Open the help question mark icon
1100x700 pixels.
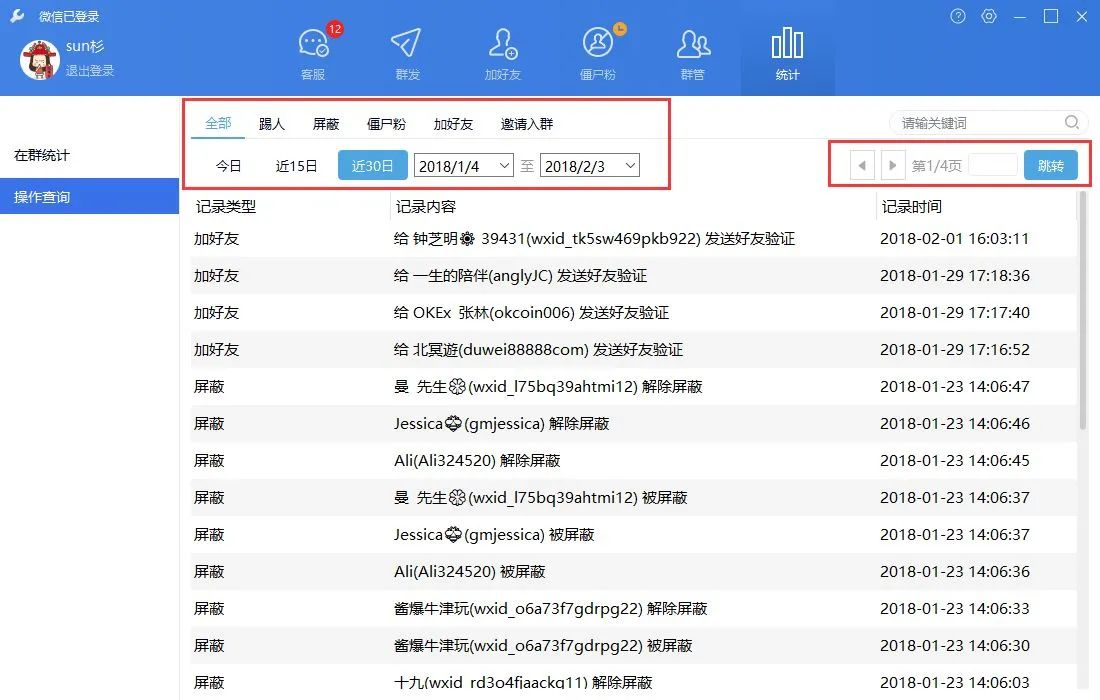pos(957,16)
